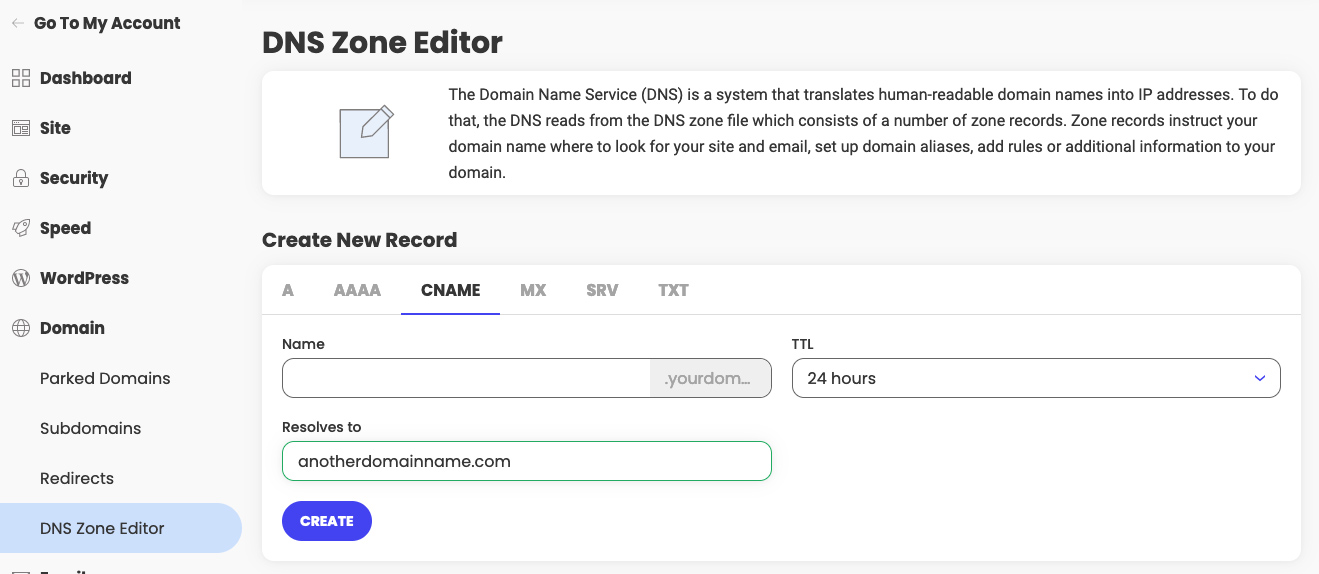Click the back arrow beside Go To My Account
The image size is (1319, 574).
(x=18, y=23)
